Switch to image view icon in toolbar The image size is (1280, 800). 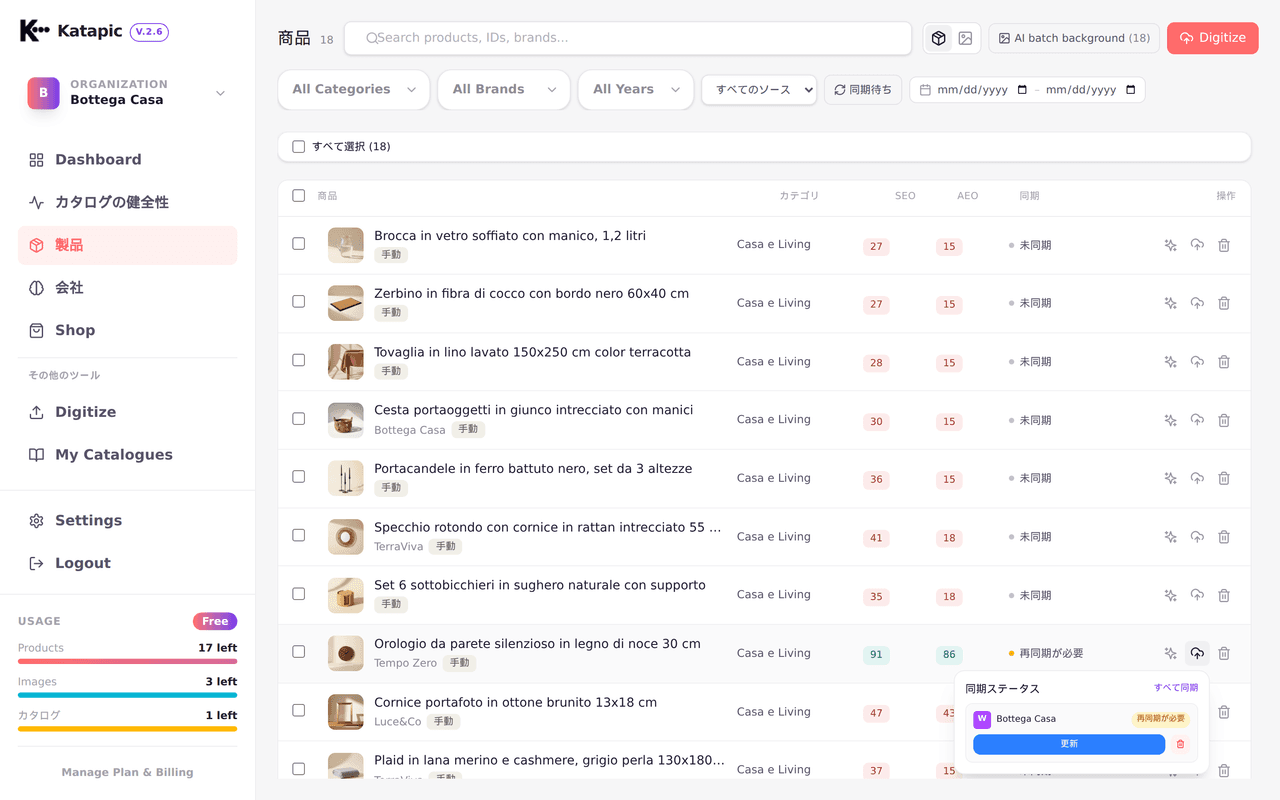click(x=965, y=38)
